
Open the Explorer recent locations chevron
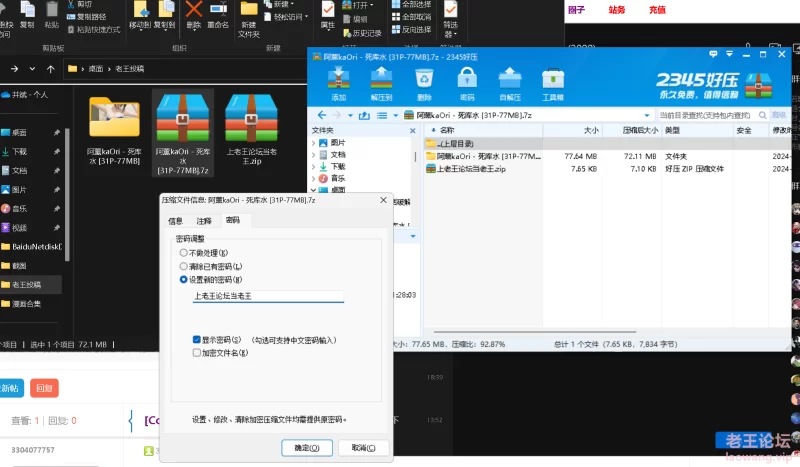(32, 69)
